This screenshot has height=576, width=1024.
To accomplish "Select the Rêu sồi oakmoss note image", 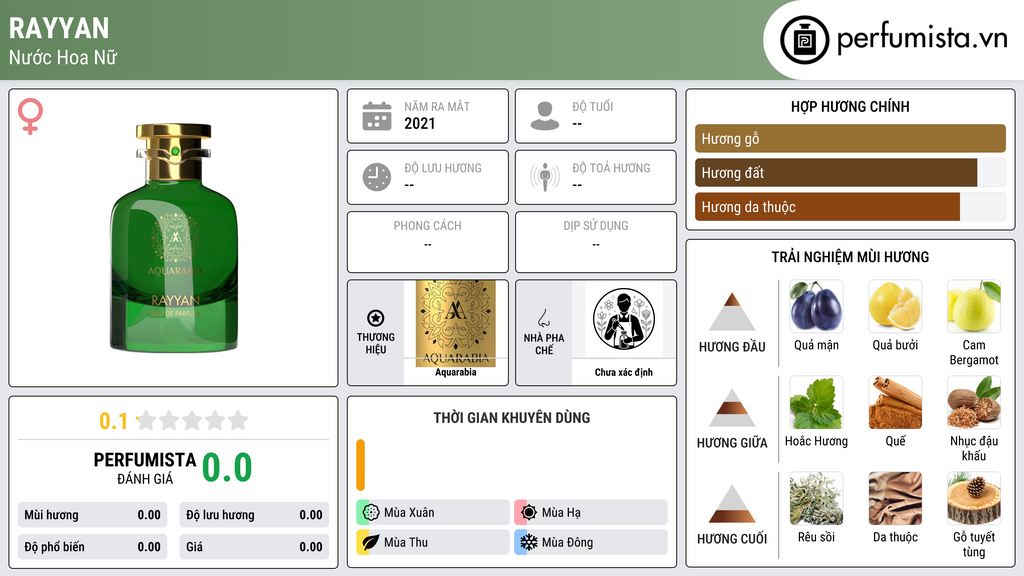I will tap(816, 498).
